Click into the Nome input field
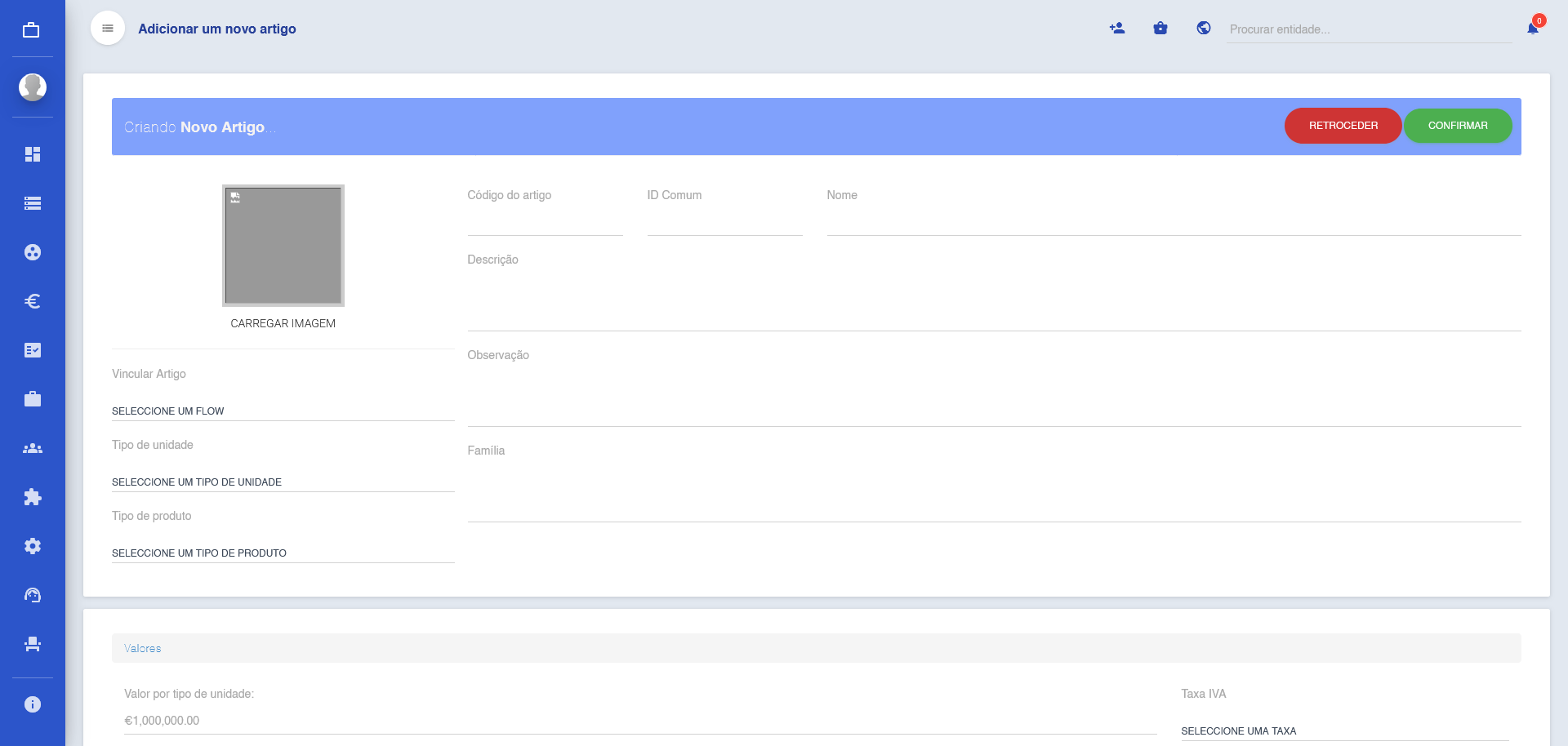1568x746 pixels. pyautogui.click(x=1173, y=222)
